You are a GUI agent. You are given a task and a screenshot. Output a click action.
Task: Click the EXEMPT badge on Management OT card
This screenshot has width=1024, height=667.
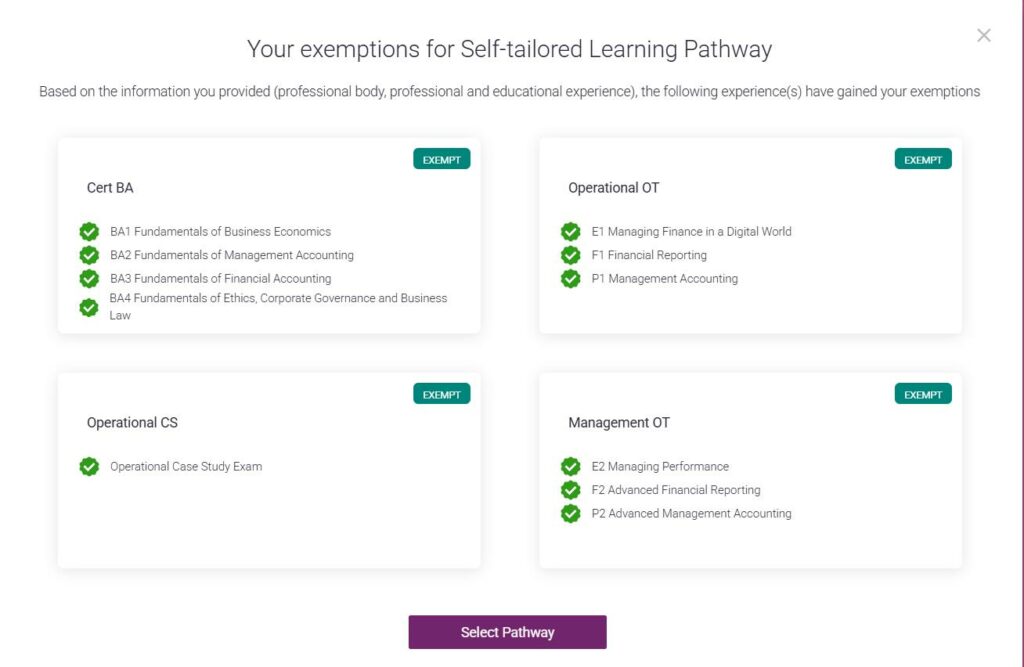[923, 394]
